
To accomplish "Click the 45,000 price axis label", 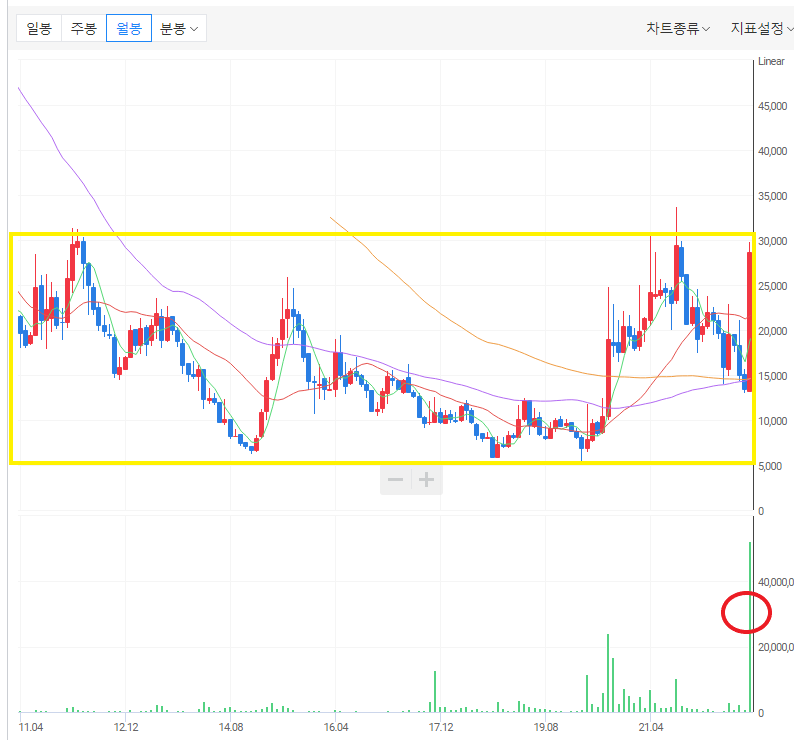I will point(772,106).
